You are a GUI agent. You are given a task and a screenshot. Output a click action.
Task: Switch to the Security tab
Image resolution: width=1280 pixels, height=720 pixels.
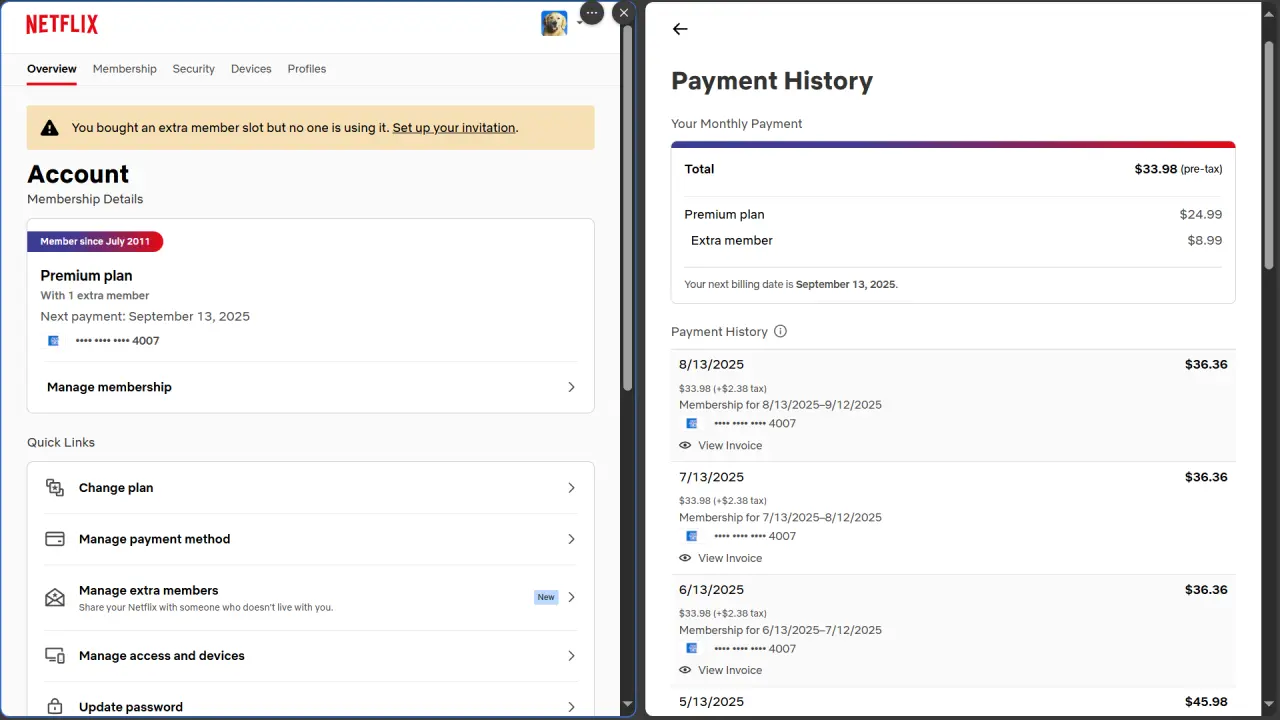(x=194, y=69)
